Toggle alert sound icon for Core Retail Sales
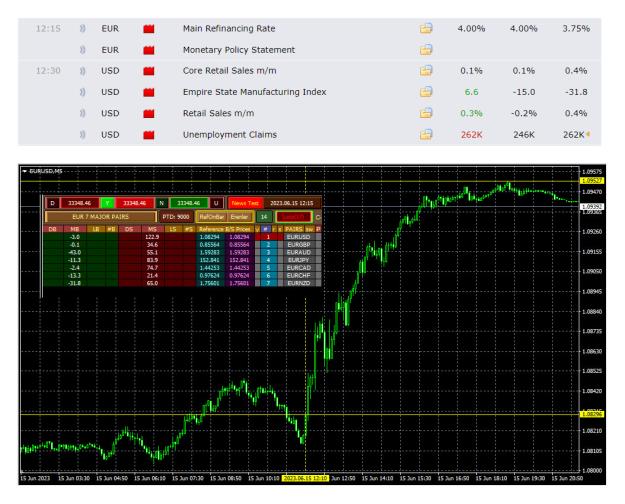The image size is (625, 504). [x=83, y=71]
